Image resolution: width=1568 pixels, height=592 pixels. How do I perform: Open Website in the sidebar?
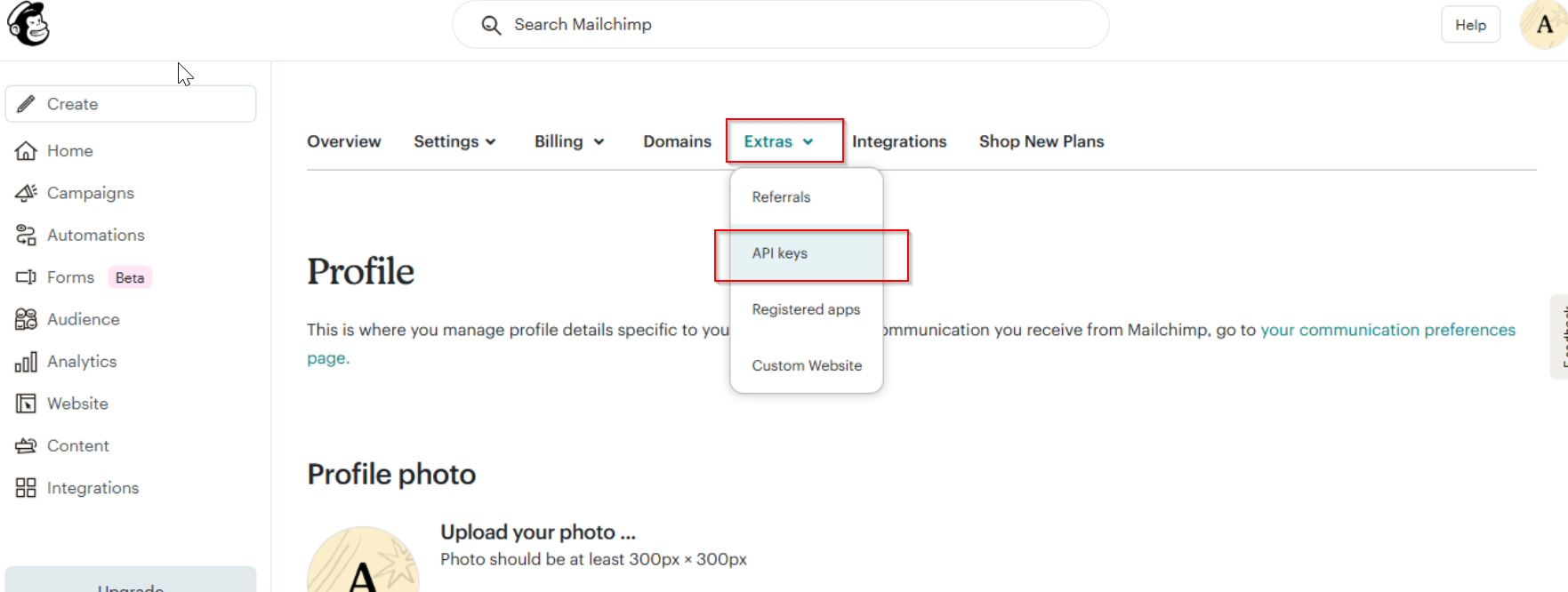pyautogui.click(x=77, y=404)
